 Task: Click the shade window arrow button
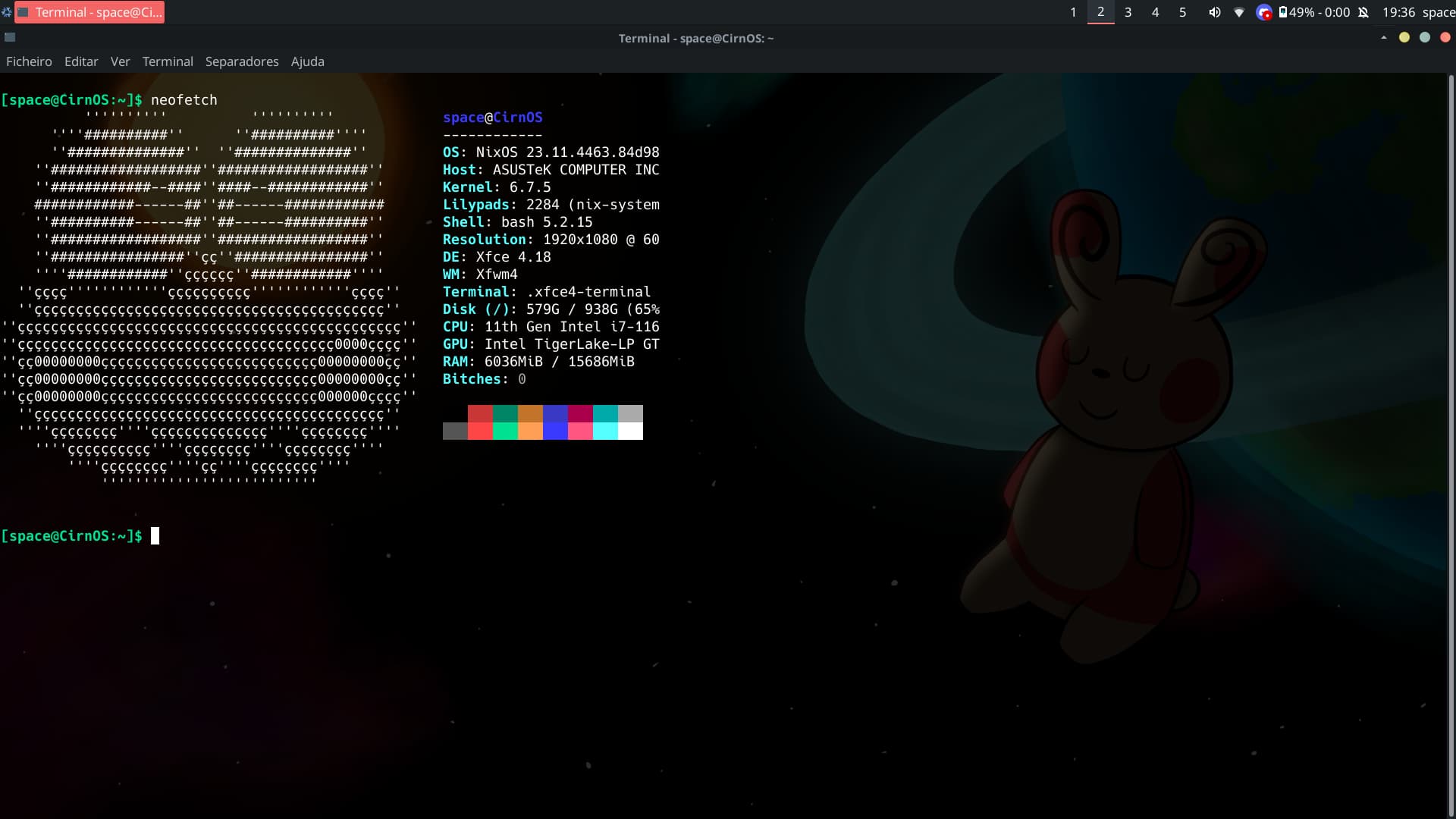coord(1384,37)
